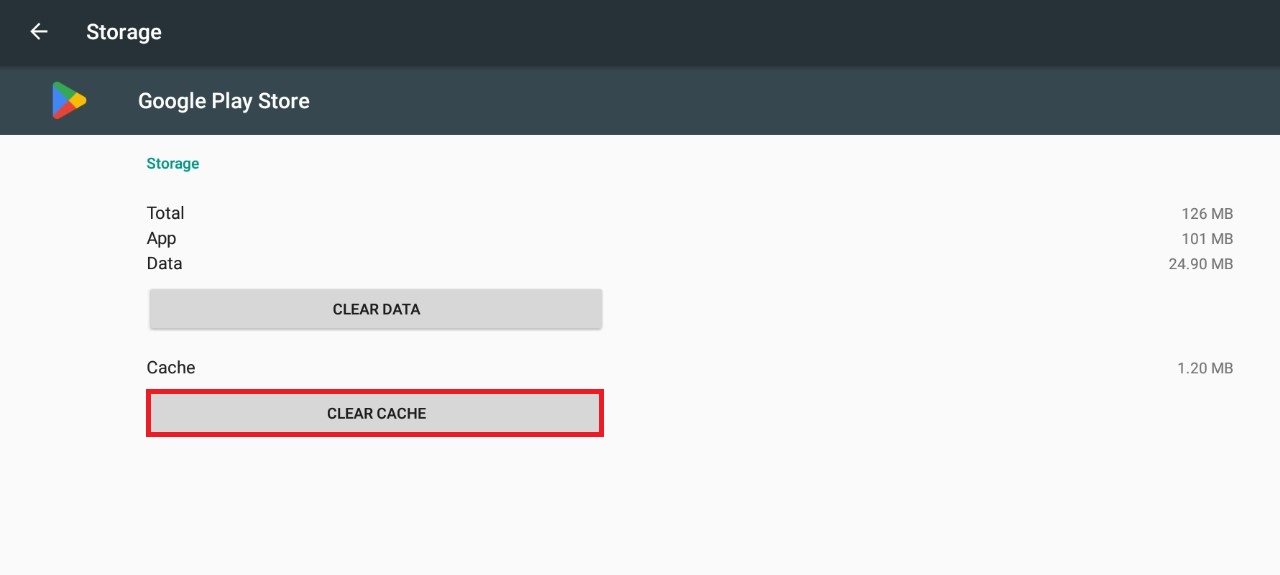
Task: Click empty space right of CLEAR DATA
Action: click(x=900, y=309)
